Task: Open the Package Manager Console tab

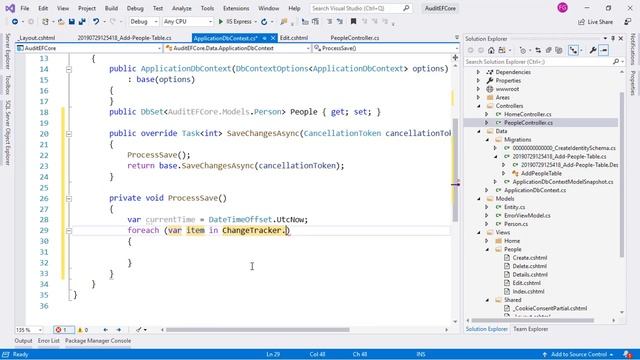Action: point(98,341)
